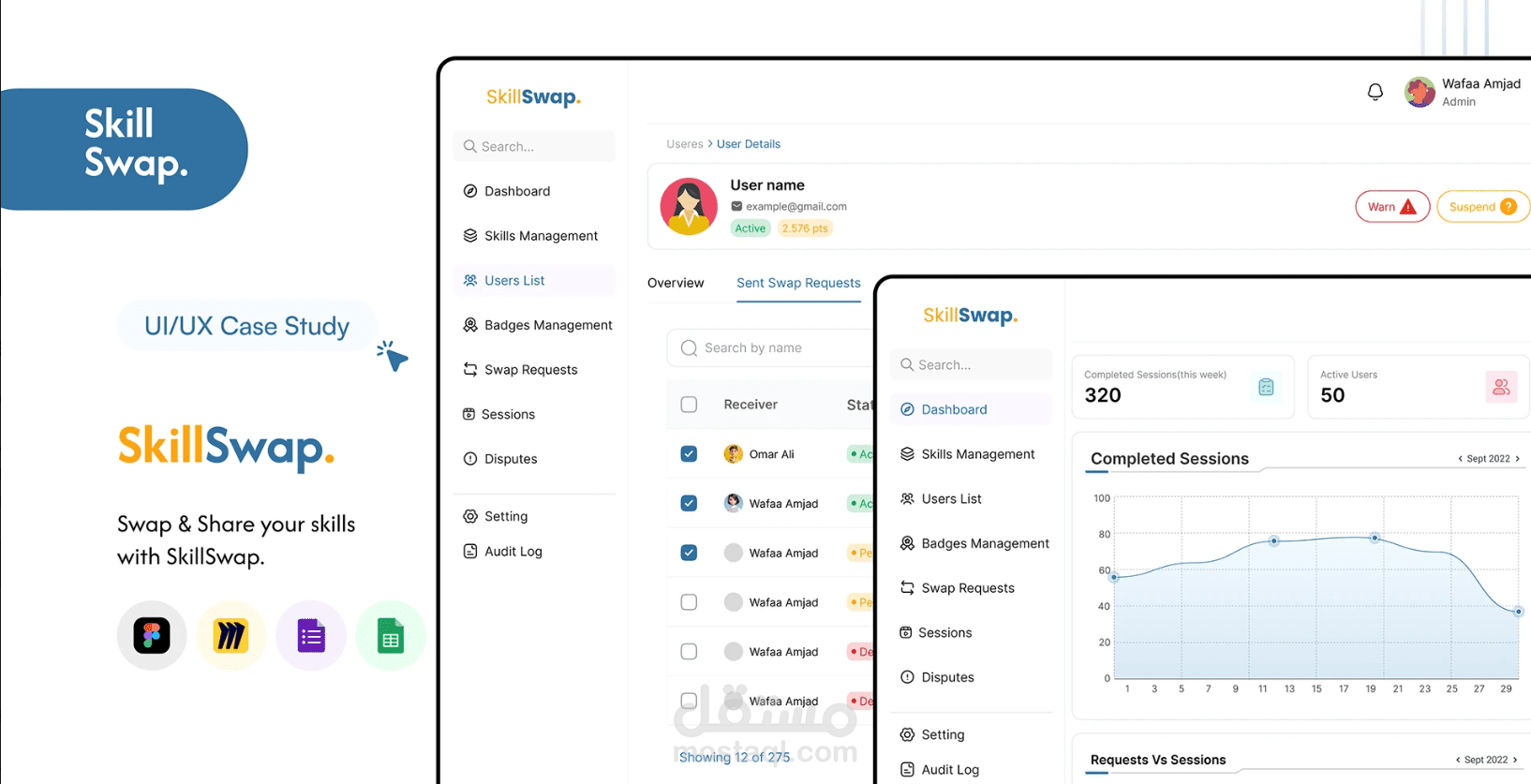Uncheck the Omar Ali row checkbox
Screen dimensions: 1531x784
click(689, 454)
